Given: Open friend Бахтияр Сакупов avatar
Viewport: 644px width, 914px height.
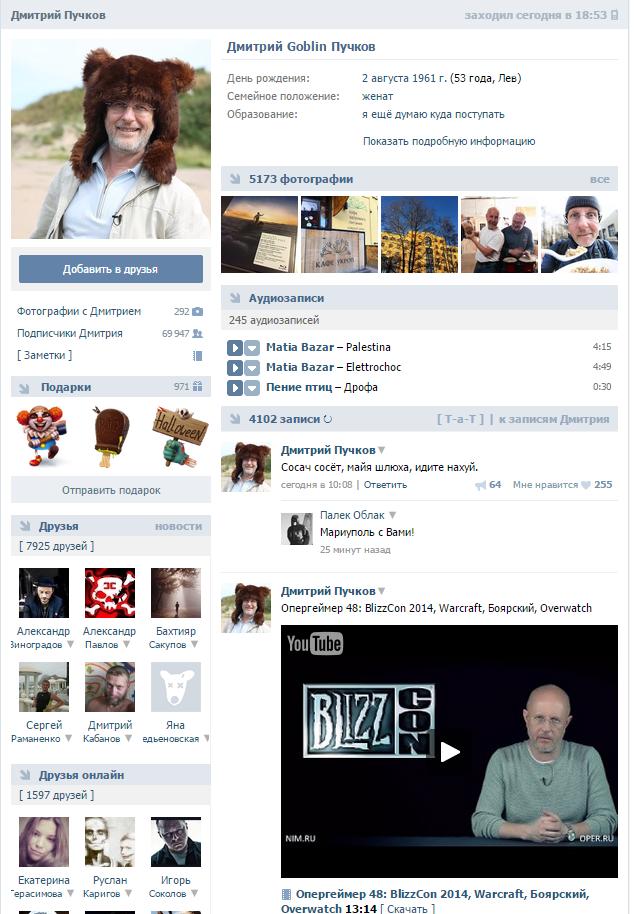Looking at the screenshot, I should pyautogui.click(x=175, y=593).
